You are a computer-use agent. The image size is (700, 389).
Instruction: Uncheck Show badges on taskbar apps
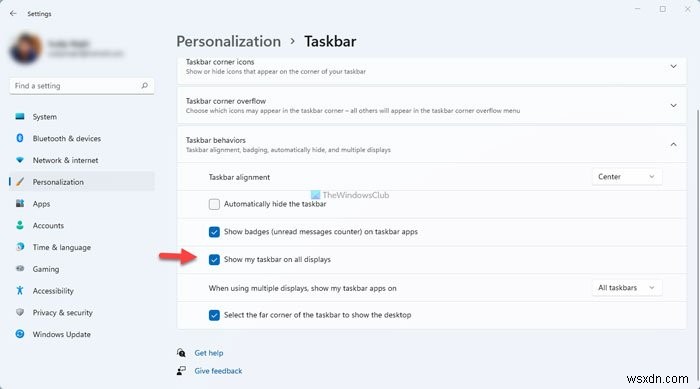tap(214, 232)
